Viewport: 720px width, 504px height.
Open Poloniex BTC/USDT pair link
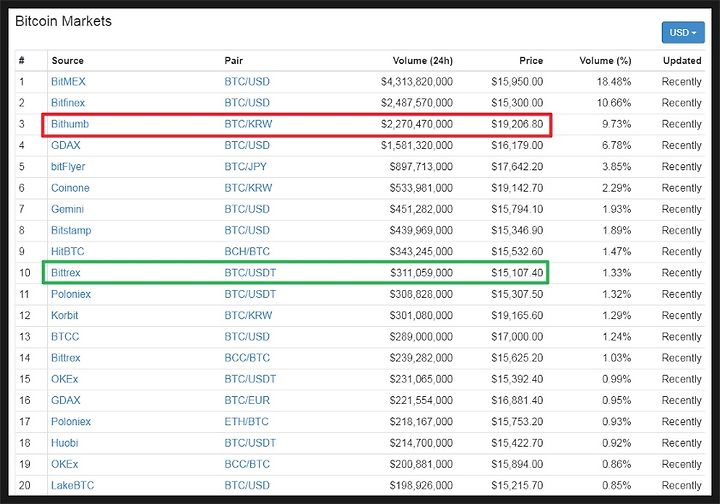(x=250, y=294)
